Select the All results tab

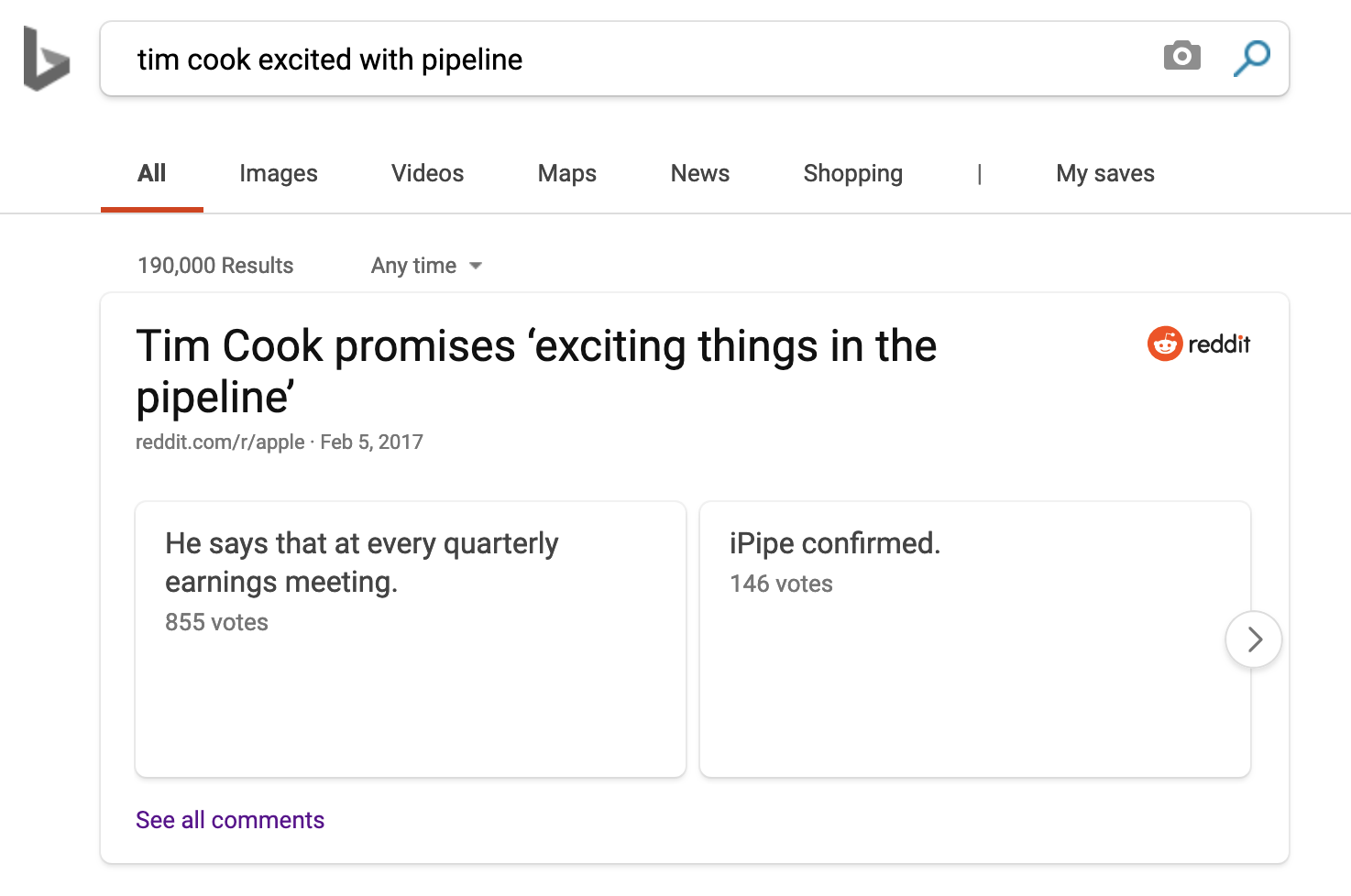(x=152, y=173)
